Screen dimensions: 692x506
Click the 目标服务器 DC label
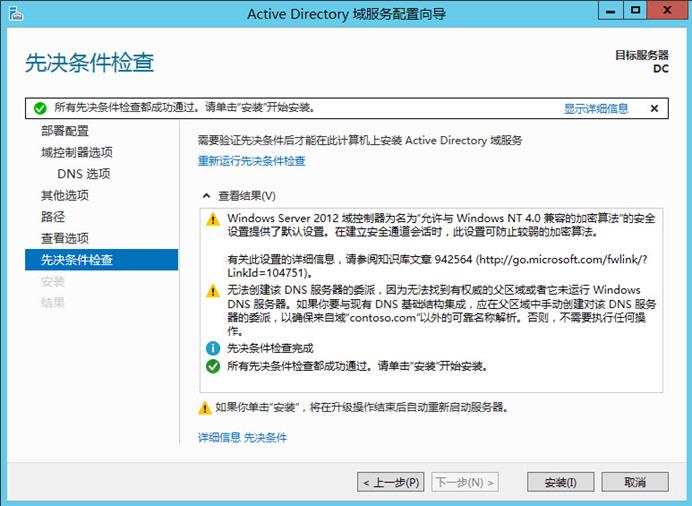pyautogui.click(x=642, y=62)
